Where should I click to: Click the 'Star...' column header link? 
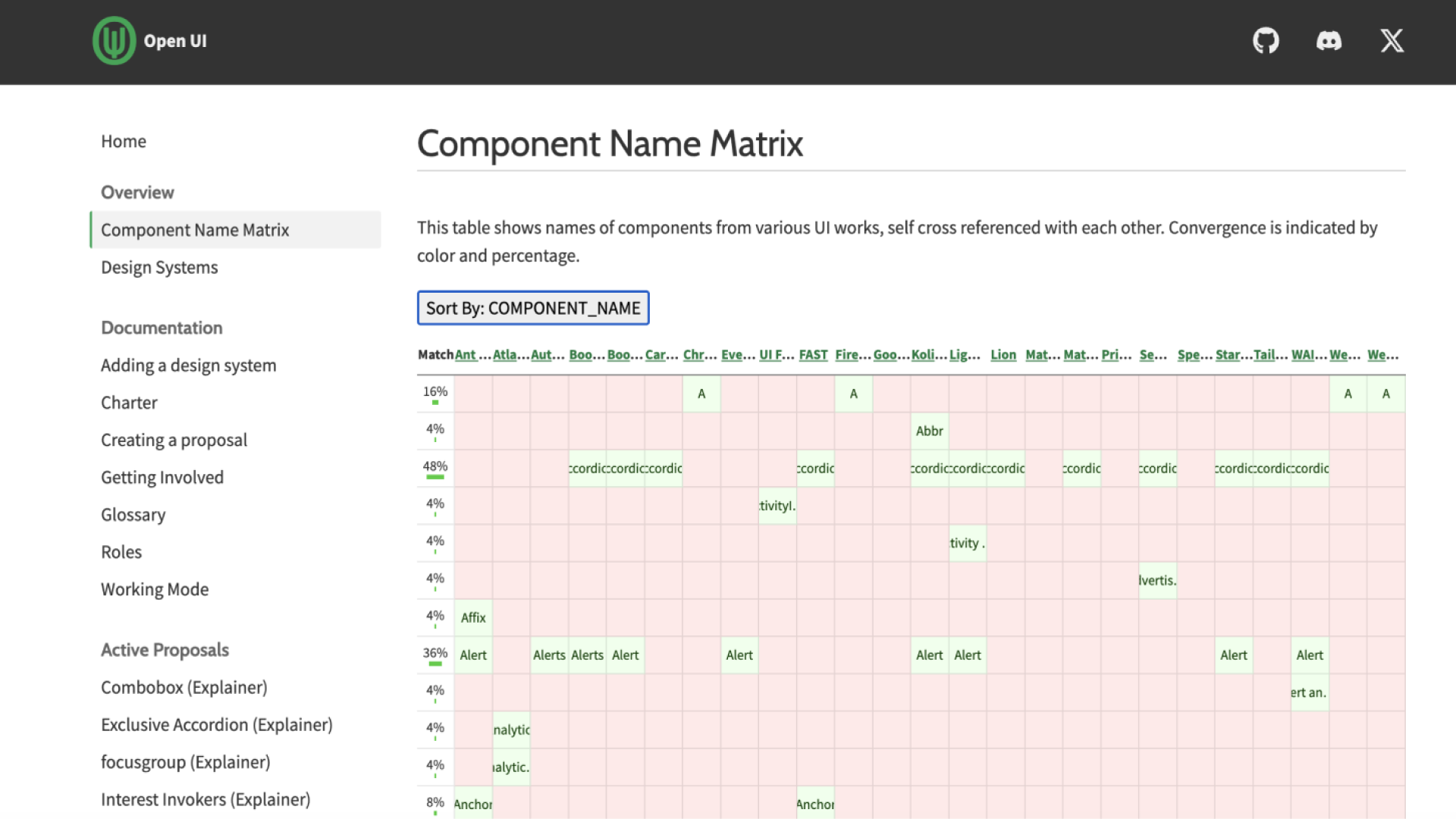(x=1234, y=355)
